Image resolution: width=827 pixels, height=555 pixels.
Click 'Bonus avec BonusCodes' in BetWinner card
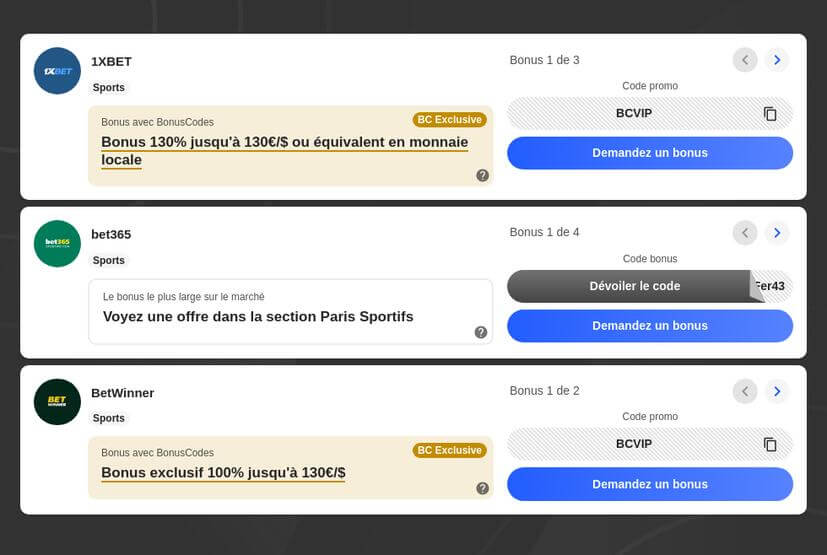tap(158, 453)
